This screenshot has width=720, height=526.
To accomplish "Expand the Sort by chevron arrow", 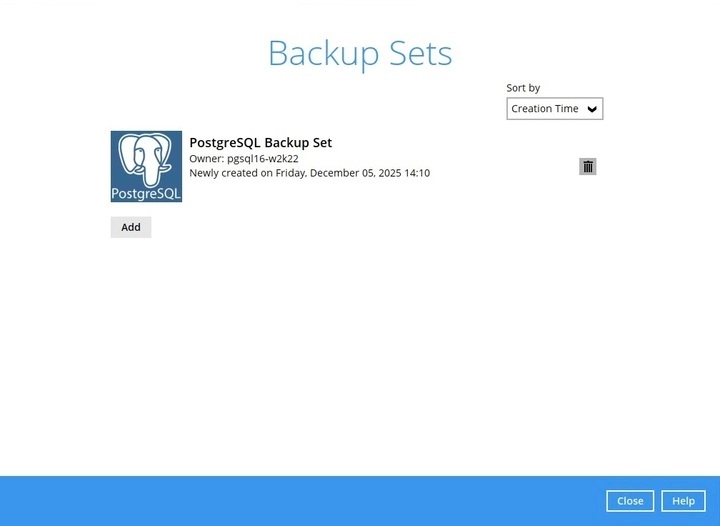I will 592,109.
